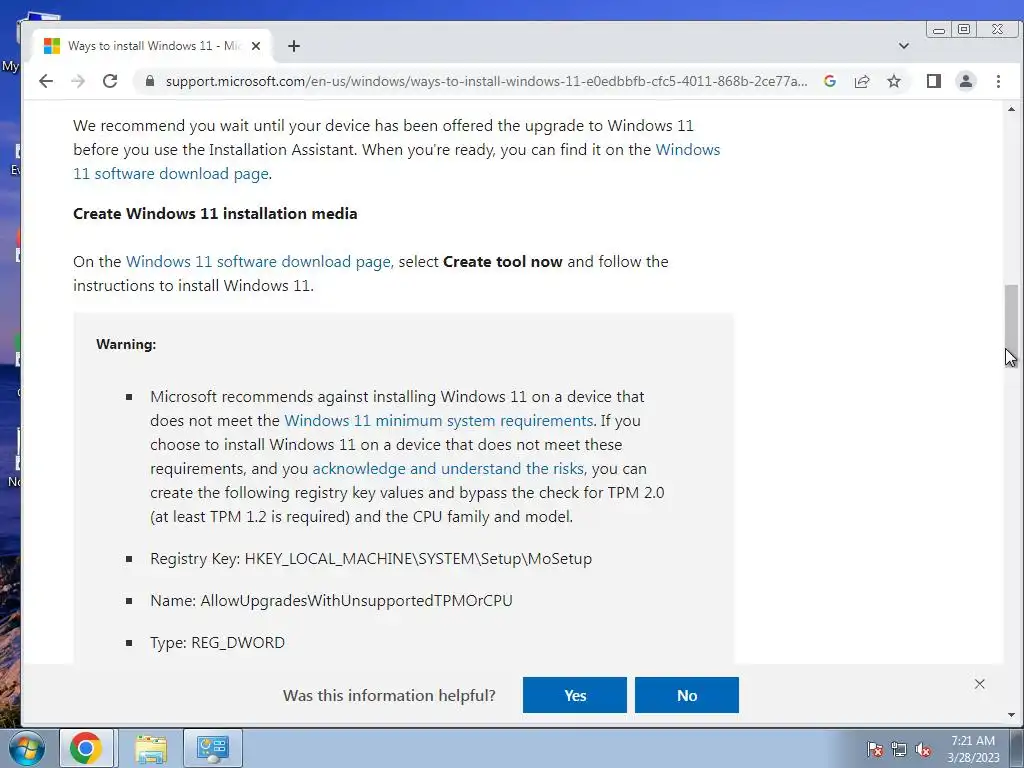Select Type: REG_DWORD text
The width and height of the screenshot is (1024, 768).
[x=217, y=643]
